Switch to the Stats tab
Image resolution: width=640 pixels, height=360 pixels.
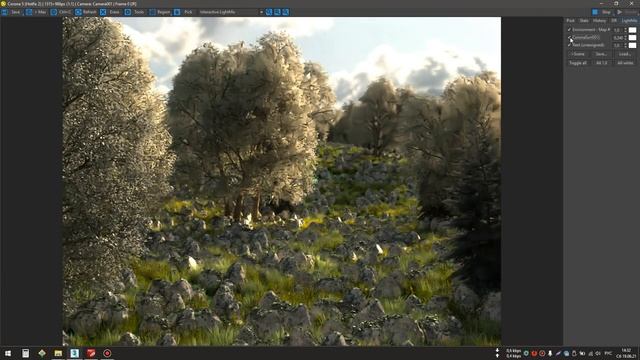click(x=584, y=20)
